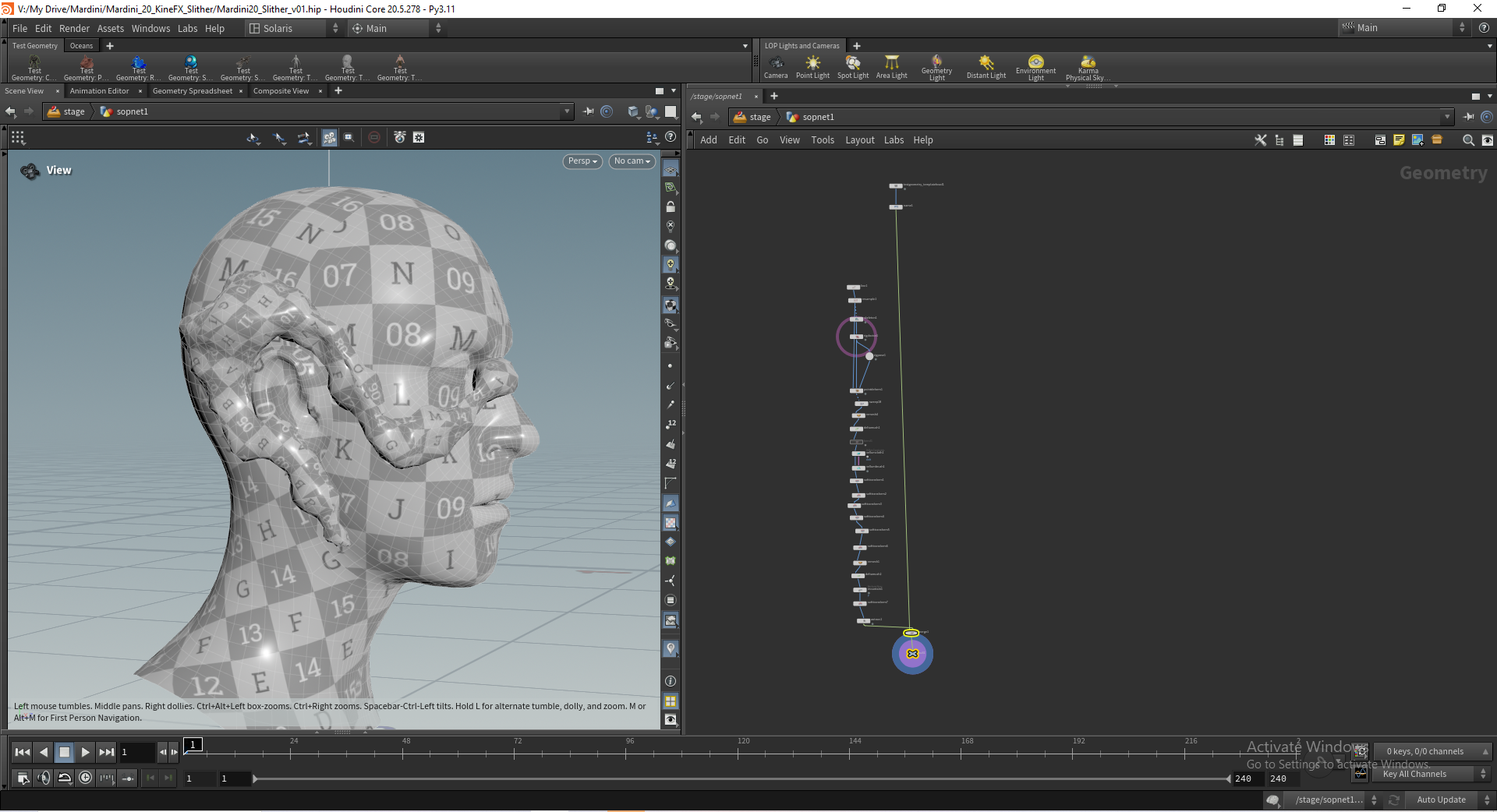Add a new pane tab next to Composite View
Viewport: 1497px width, 812px height.
pos(338,91)
